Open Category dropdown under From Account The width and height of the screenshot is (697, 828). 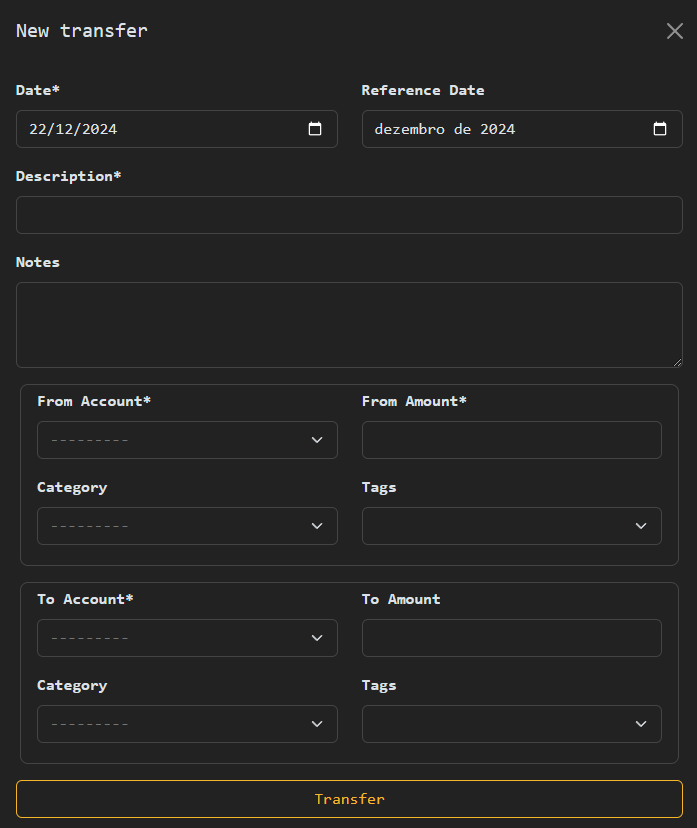click(187, 526)
